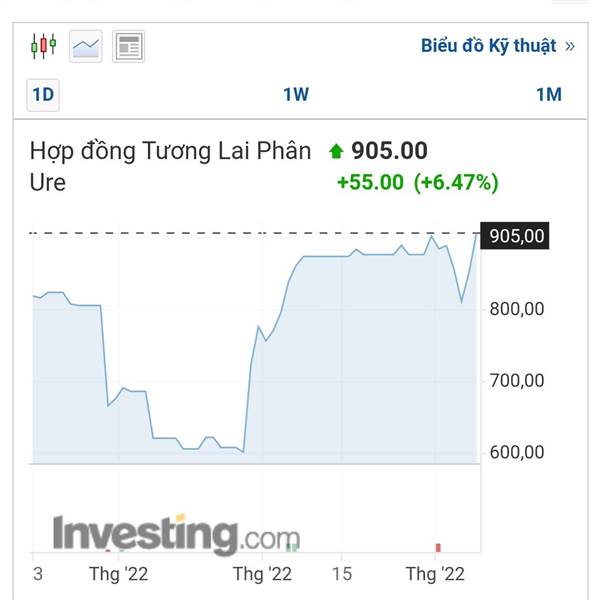The image size is (600, 600).
Task: Click the double chevron after Biểu đồ Kỹ thuật
Action: tap(570, 46)
